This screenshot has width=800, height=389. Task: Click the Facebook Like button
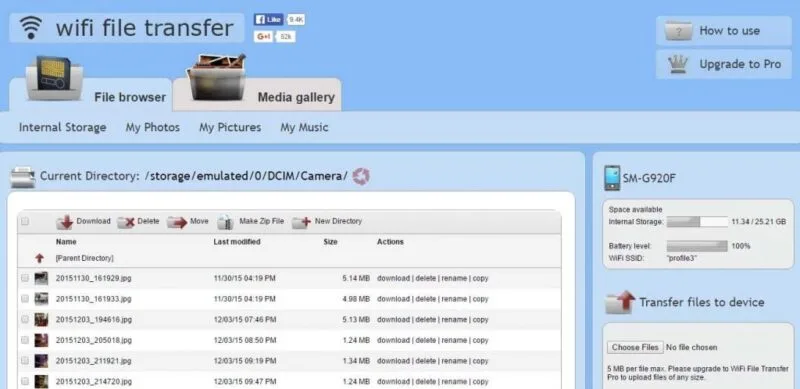(268, 19)
